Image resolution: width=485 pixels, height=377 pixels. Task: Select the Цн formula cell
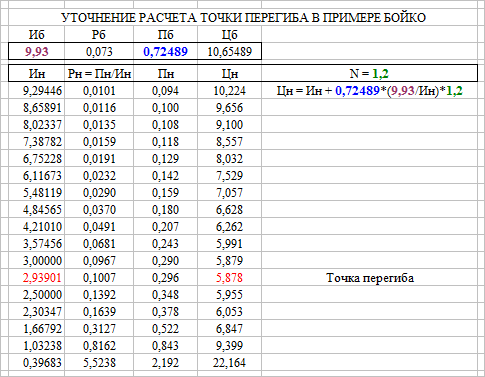coord(369,90)
